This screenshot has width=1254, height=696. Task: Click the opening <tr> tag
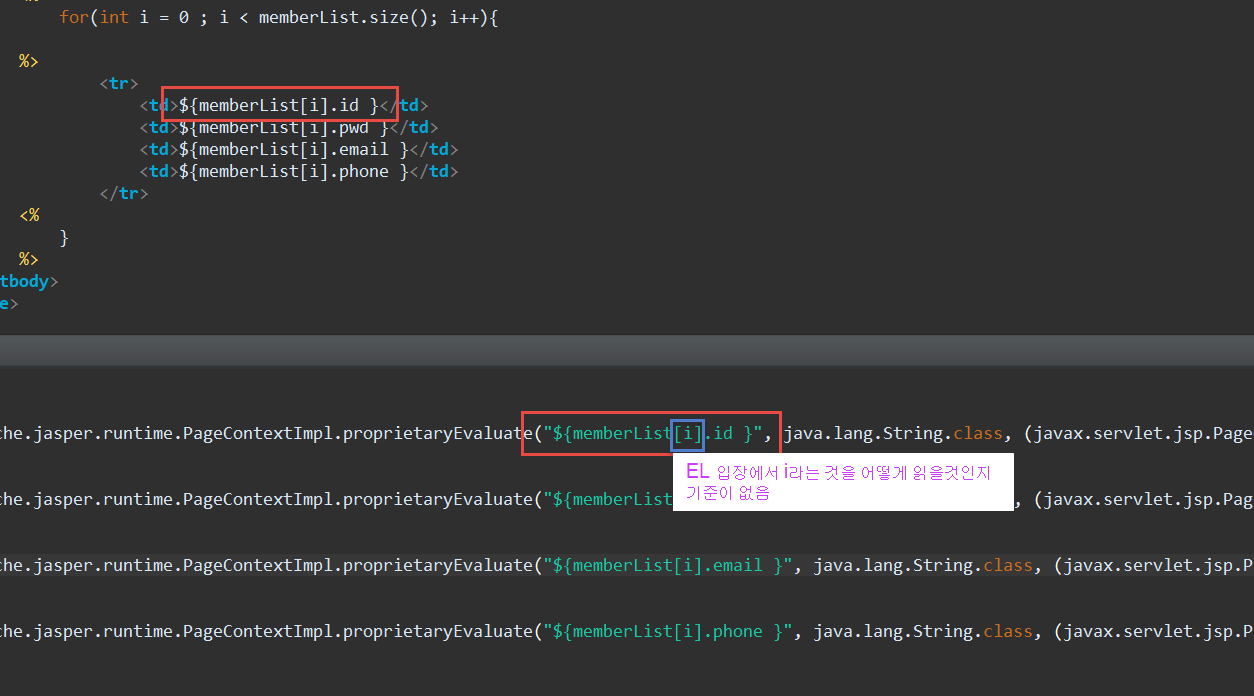click(118, 83)
